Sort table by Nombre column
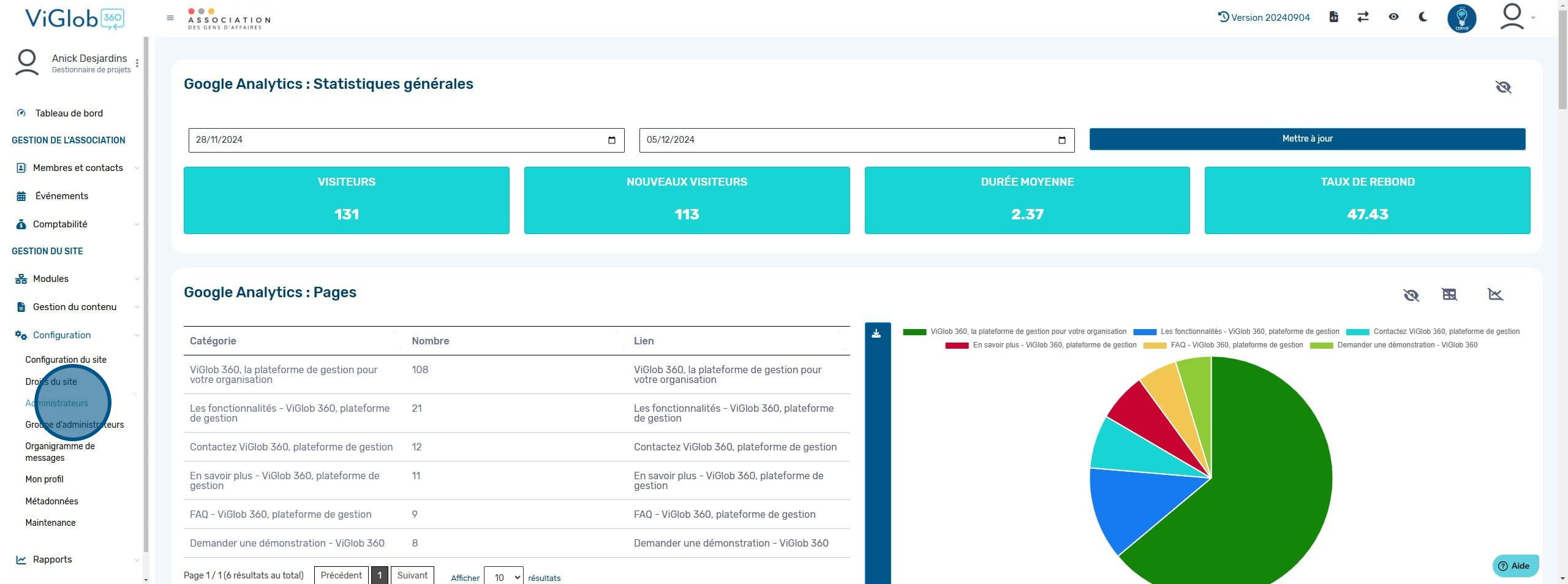Screen dimensions: 1568x584 (x=516, y=341)
